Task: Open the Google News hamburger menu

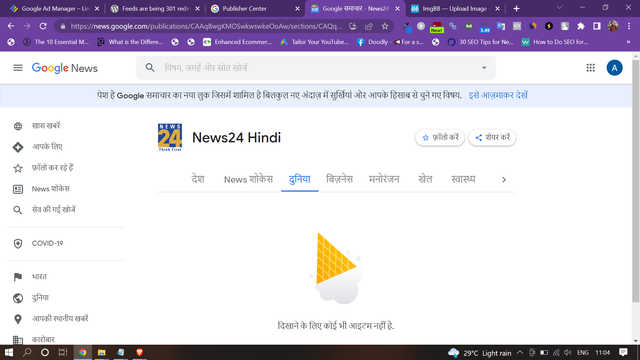Action: pyautogui.click(x=18, y=68)
